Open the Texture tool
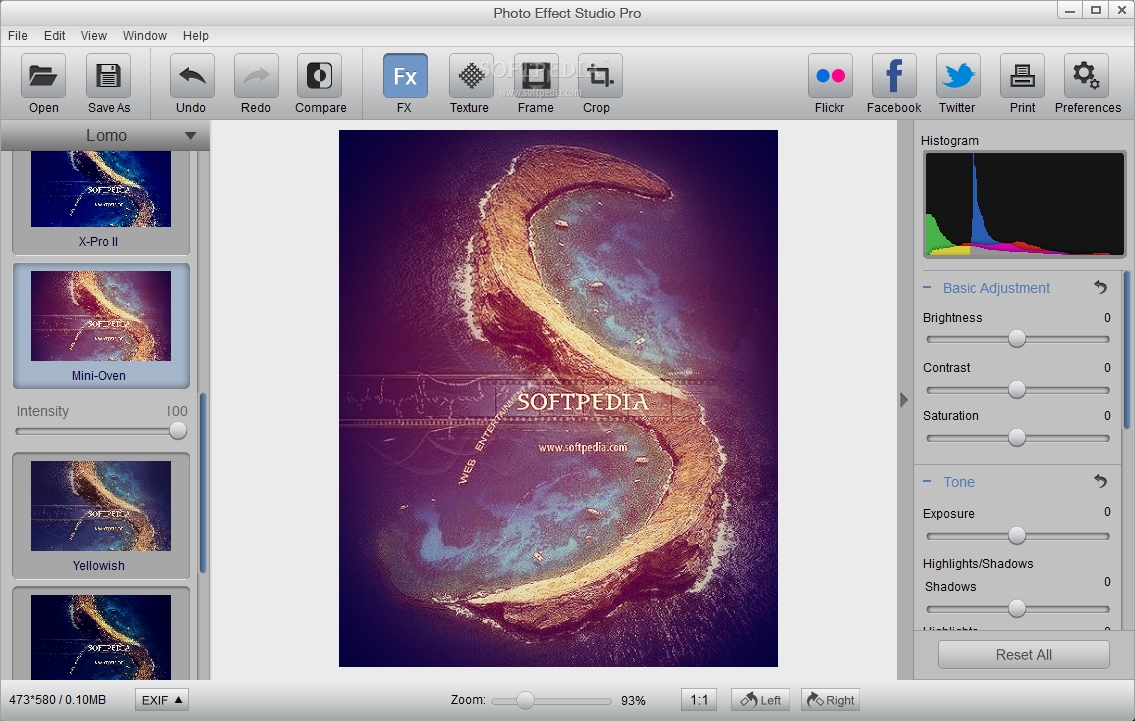 coord(471,75)
